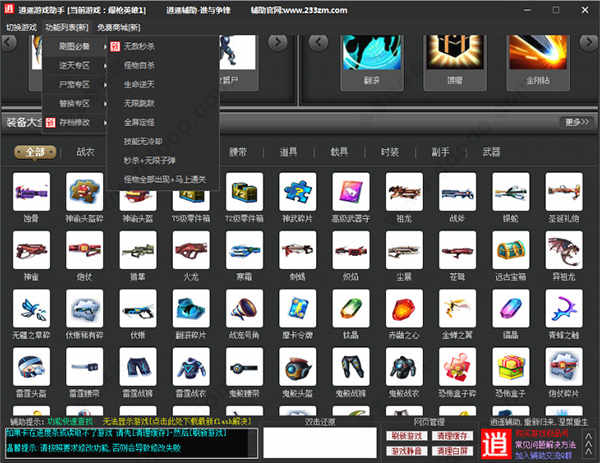This screenshot has width=600, height=463.
Task: Switch to the 载具 tab
Action: point(339,152)
